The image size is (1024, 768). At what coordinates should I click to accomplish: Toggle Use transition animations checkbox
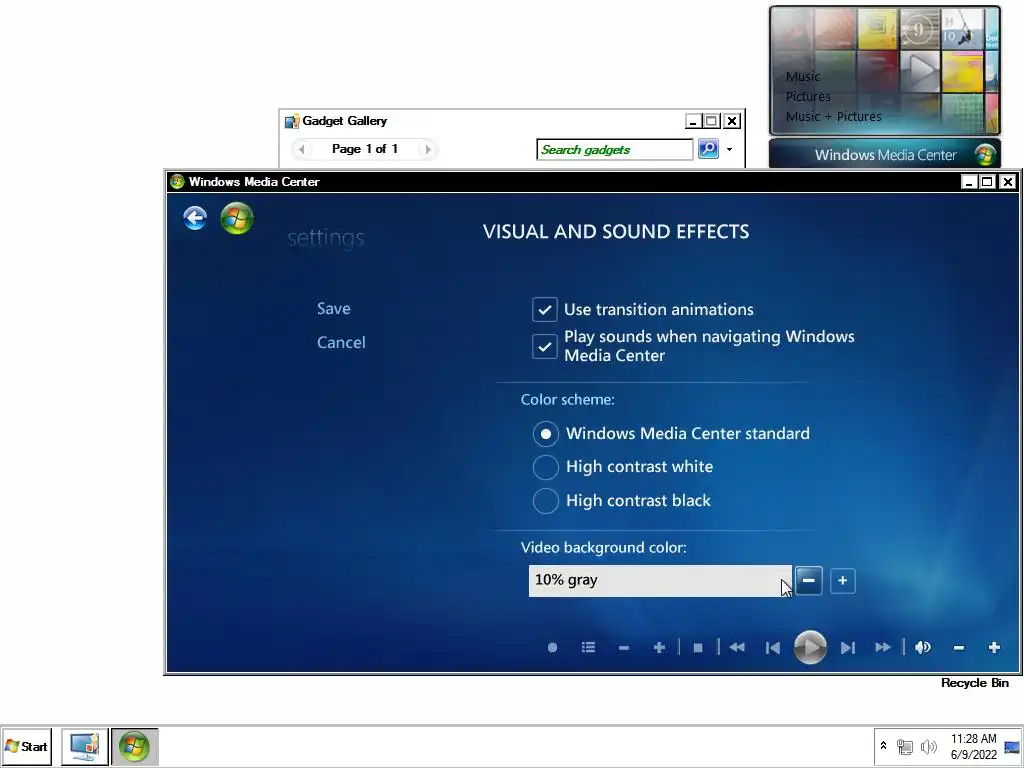tap(545, 310)
